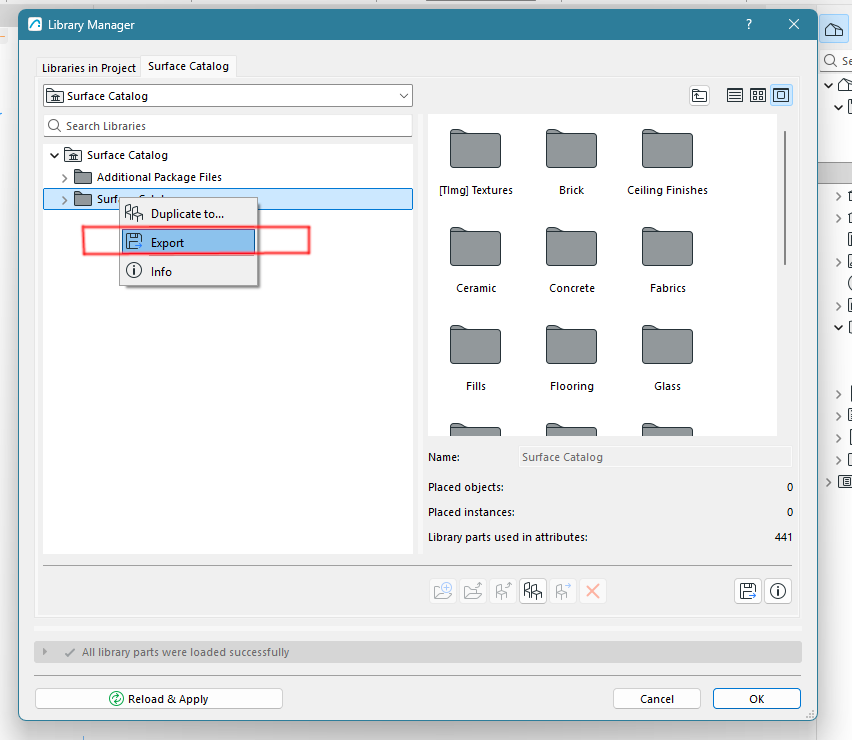Screen dimensions: 852x740
Task: Click the help question mark icon
Action: click(749, 24)
